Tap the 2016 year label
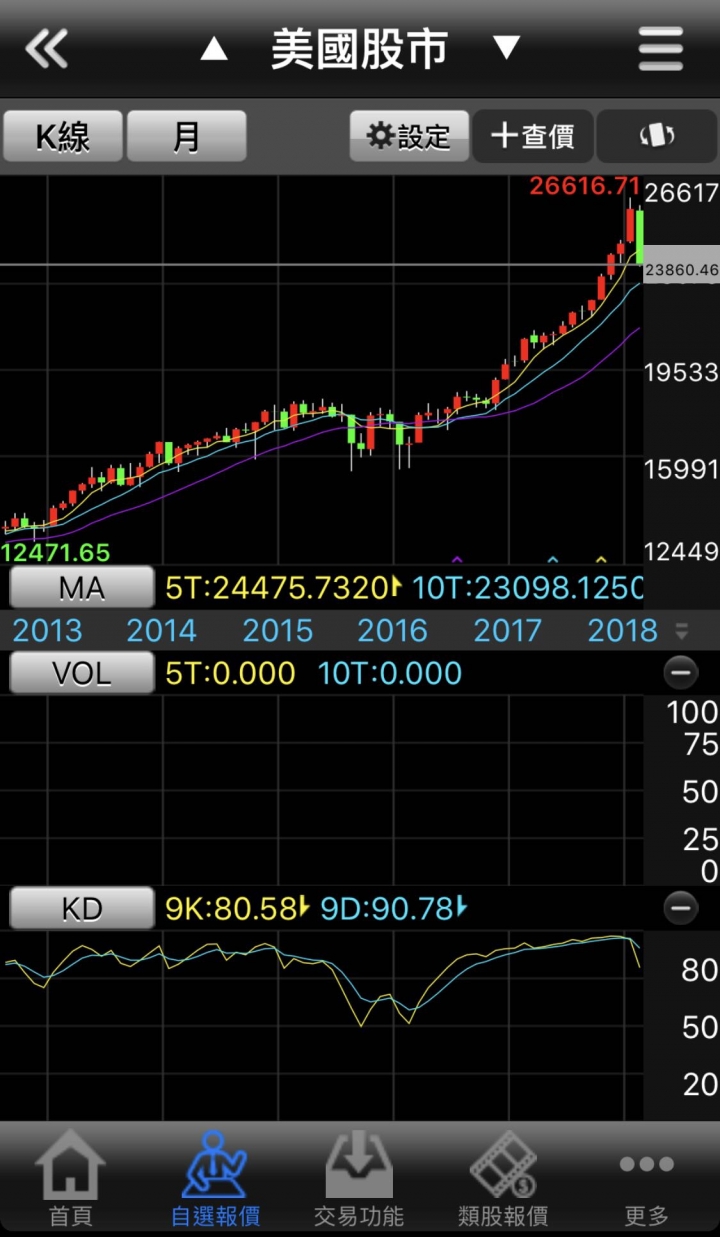This screenshot has height=1237, width=720. point(393,631)
